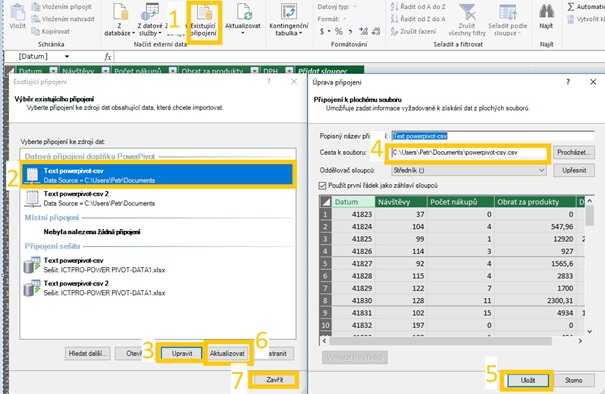Select workbook connection Text powerpivot-csv
The height and width of the screenshot is (394, 605).
[x=158, y=265]
